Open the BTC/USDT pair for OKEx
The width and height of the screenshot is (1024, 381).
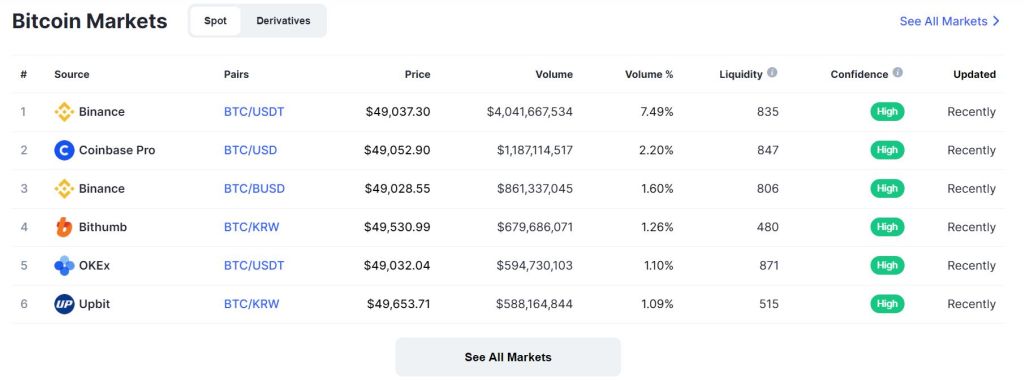point(254,266)
